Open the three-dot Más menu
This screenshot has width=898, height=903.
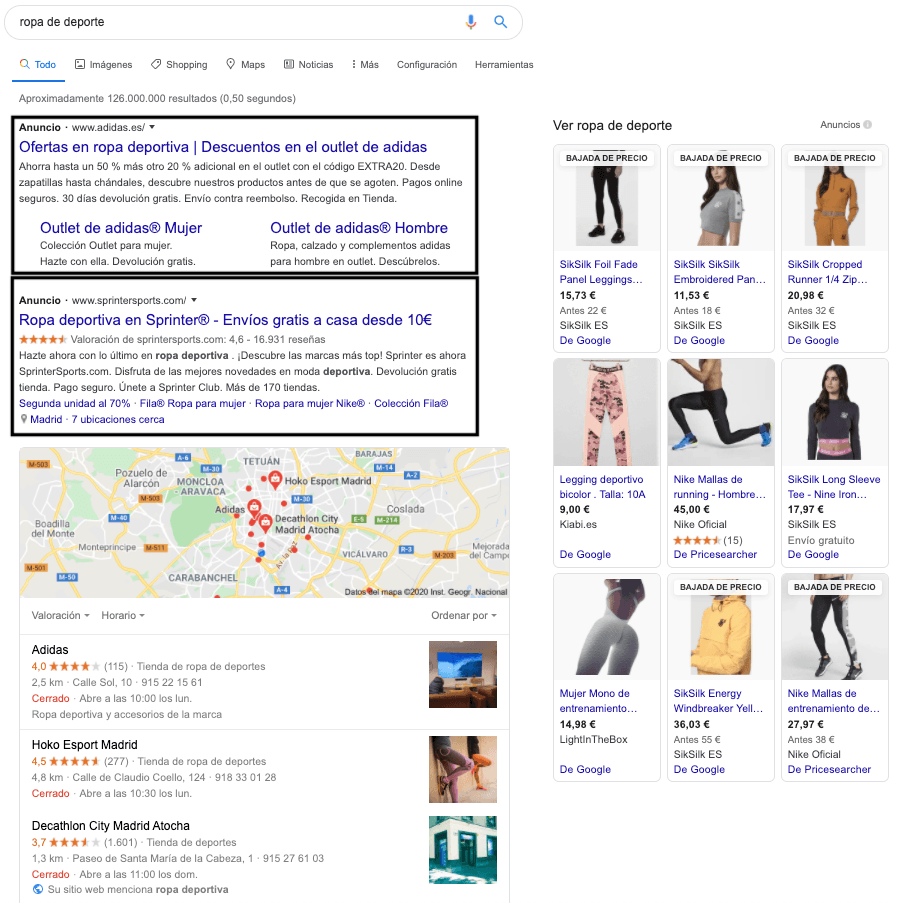[365, 65]
